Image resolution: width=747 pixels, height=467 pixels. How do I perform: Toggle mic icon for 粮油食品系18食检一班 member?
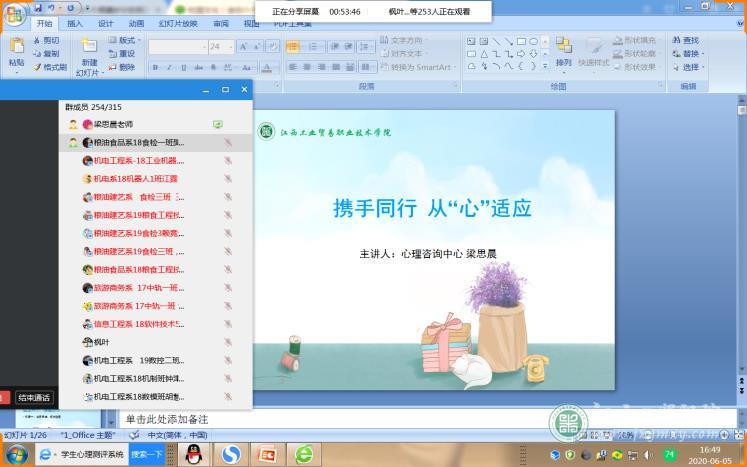pyautogui.click(x=228, y=143)
